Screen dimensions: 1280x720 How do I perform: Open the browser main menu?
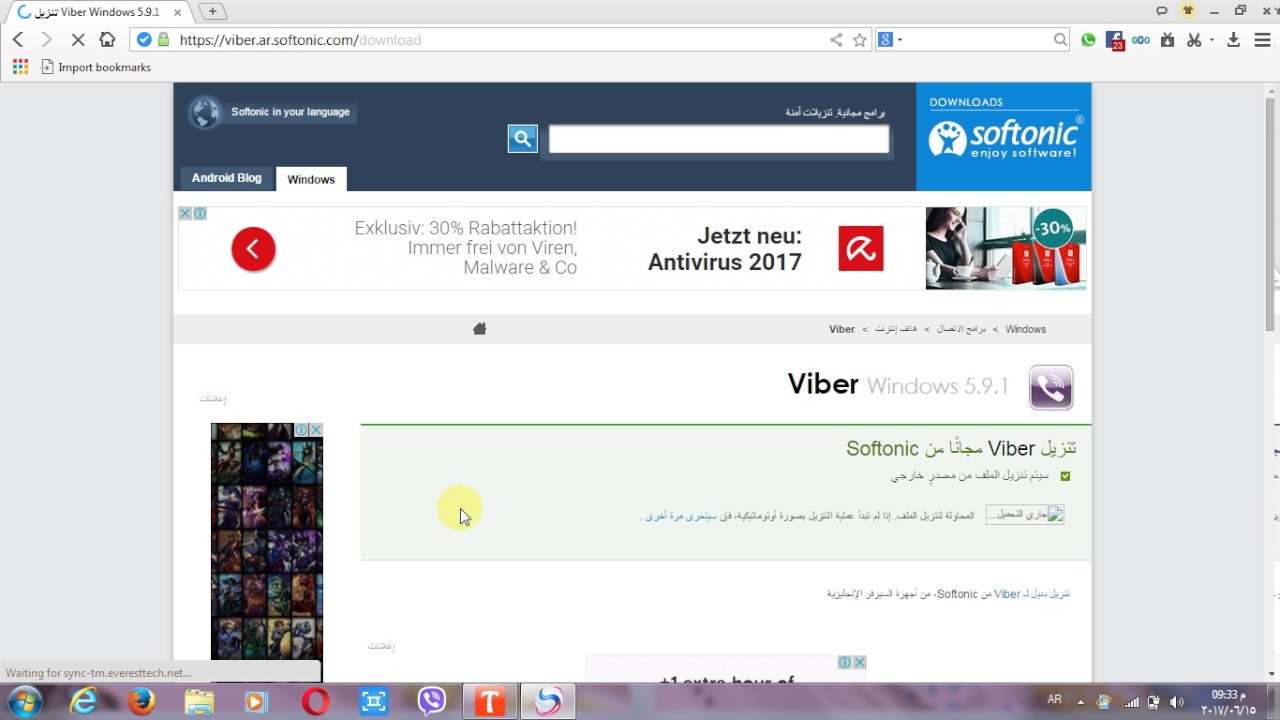click(x=1261, y=40)
